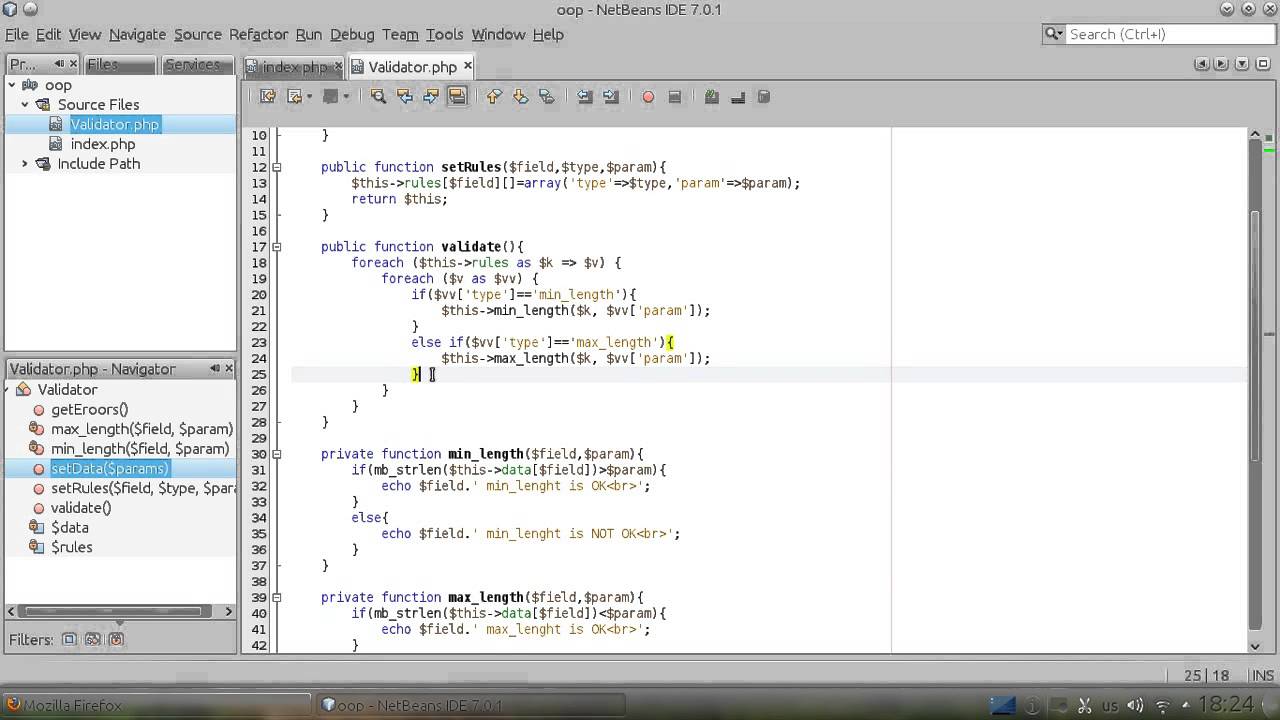Open the Navigate menu
Image resolution: width=1280 pixels, height=720 pixels.
click(137, 34)
